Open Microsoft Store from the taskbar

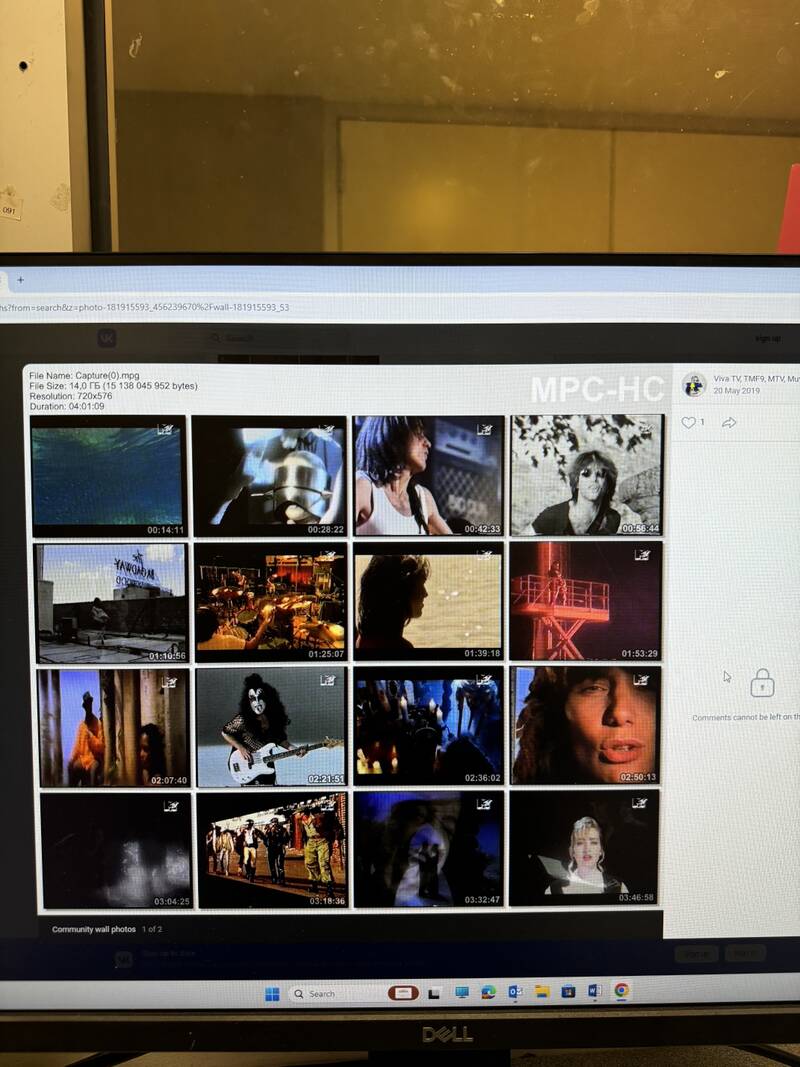568,991
